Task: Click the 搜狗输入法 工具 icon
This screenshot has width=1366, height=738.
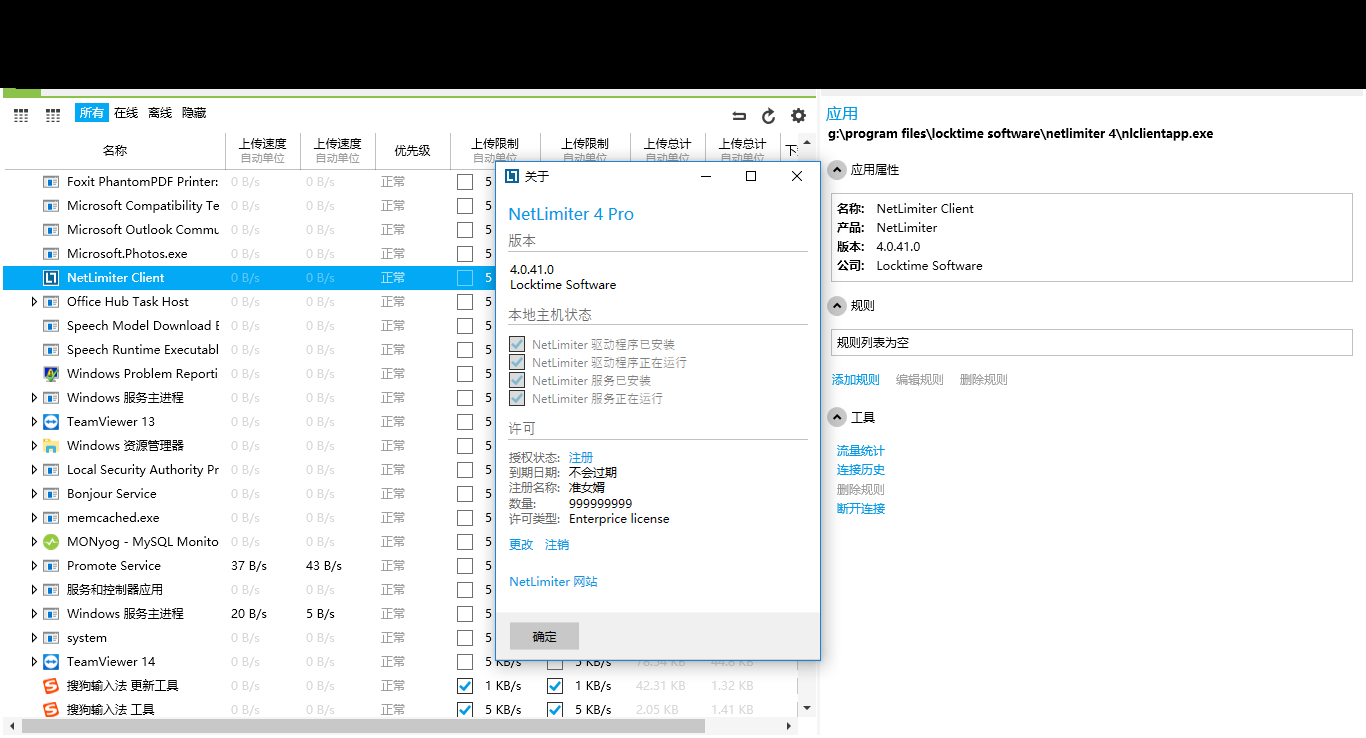Action: pos(51,710)
